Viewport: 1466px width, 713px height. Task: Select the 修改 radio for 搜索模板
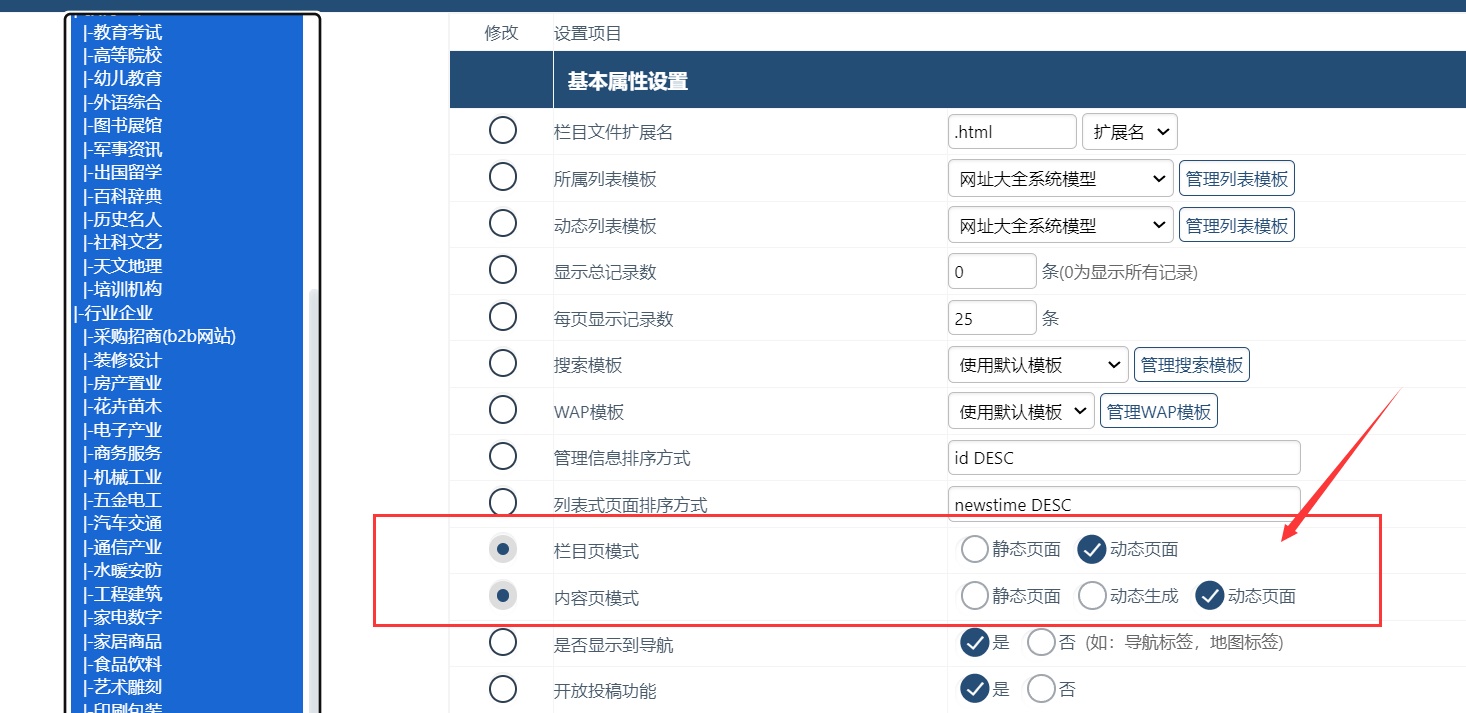tap(502, 364)
